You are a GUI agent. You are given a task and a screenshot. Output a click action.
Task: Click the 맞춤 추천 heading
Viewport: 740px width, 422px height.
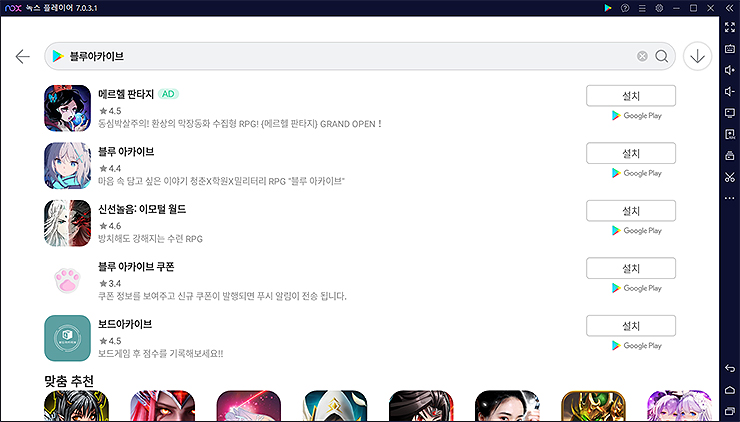(69, 381)
